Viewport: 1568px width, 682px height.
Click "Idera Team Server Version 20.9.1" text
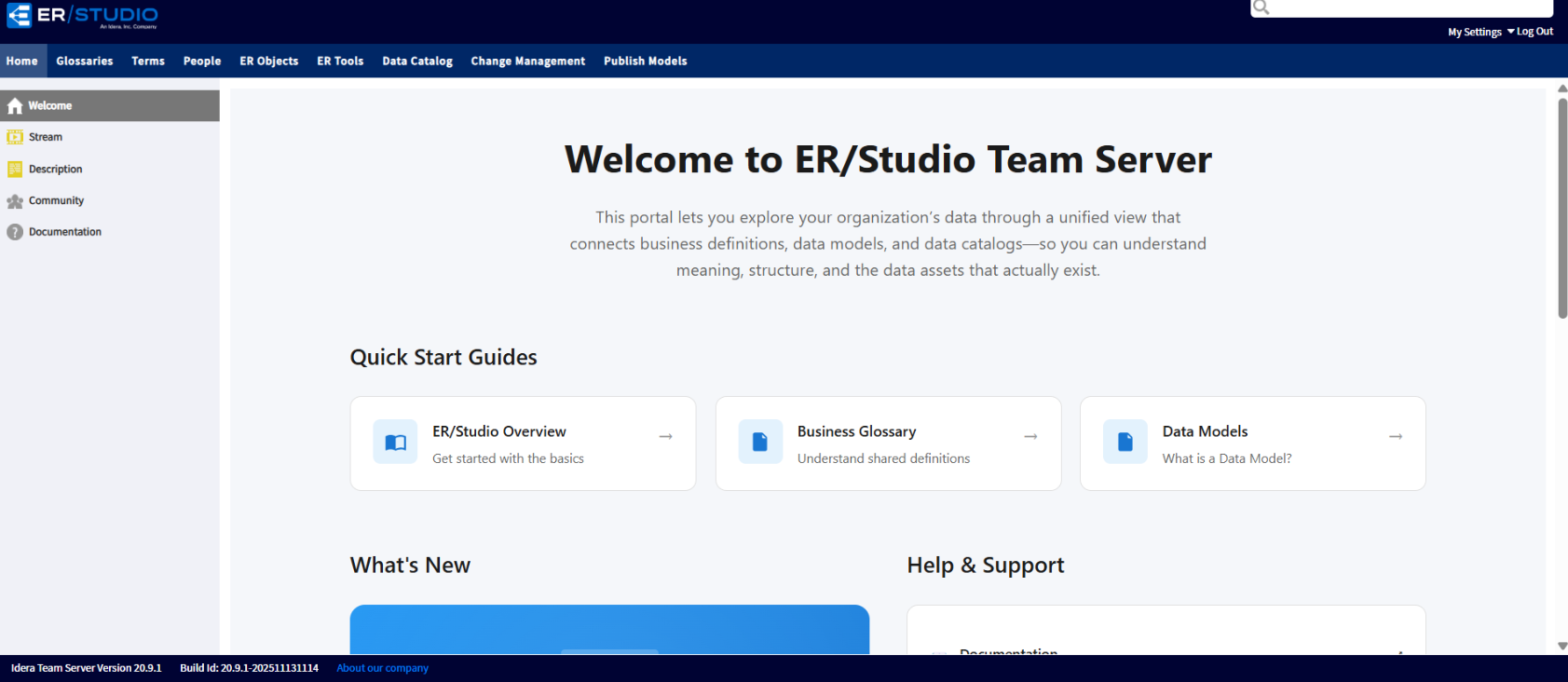86,668
